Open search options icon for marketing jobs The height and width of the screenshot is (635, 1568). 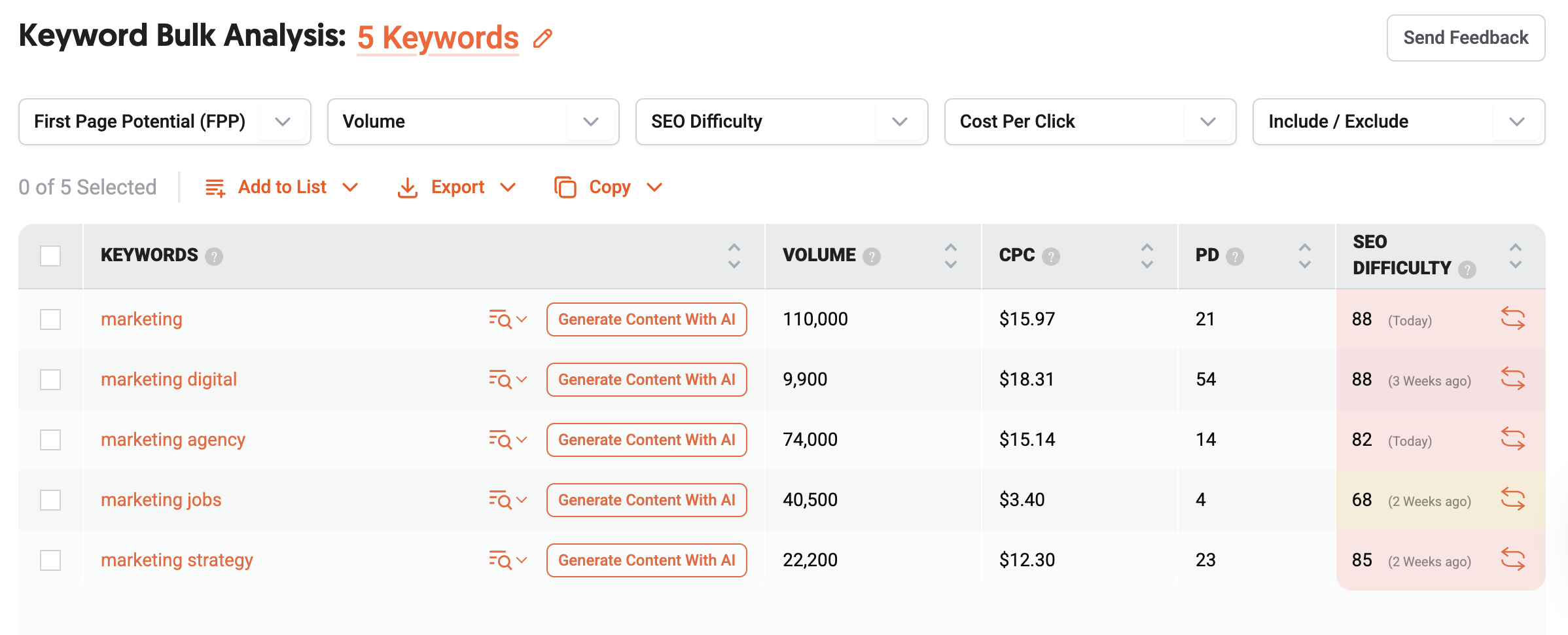coord(508,500)
